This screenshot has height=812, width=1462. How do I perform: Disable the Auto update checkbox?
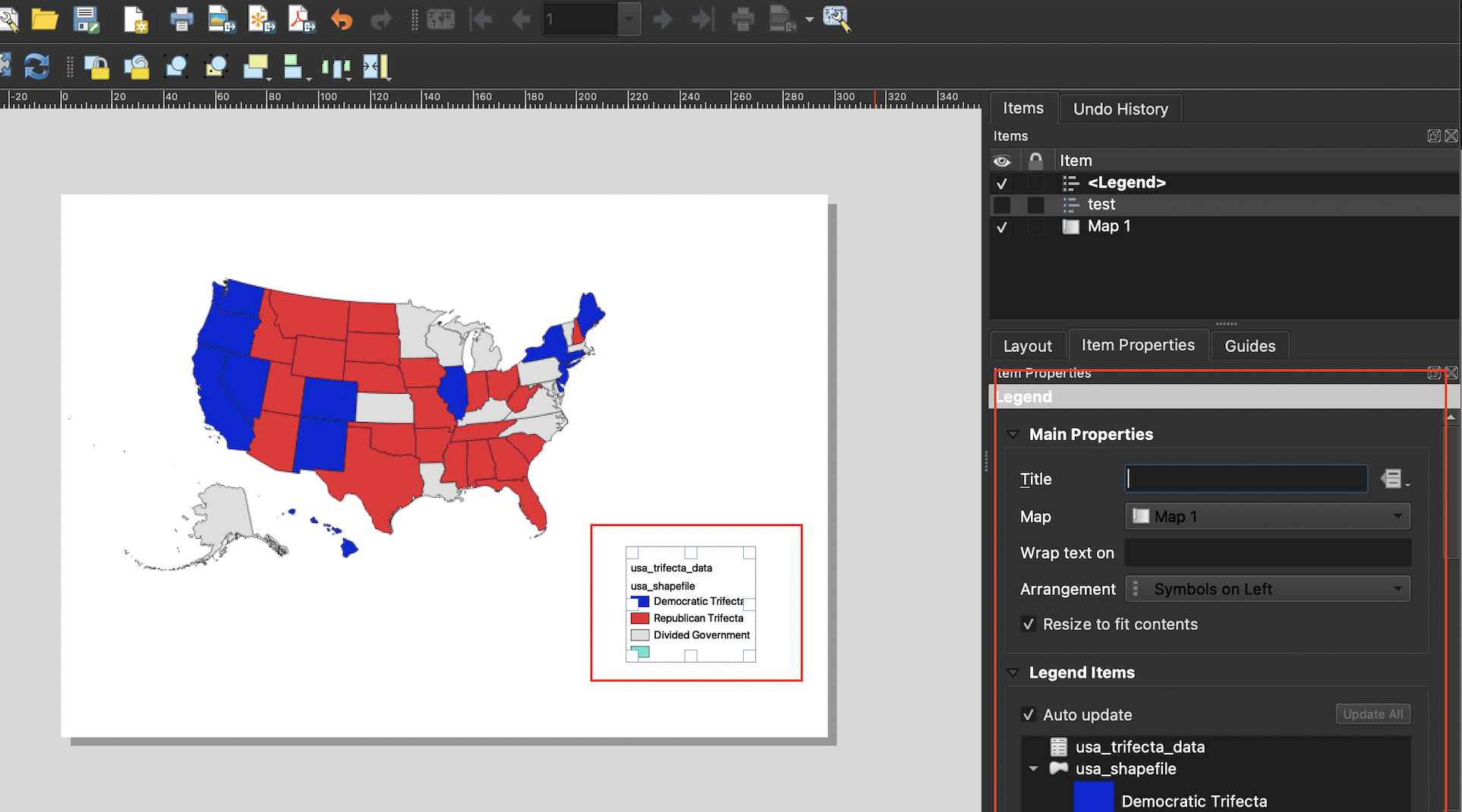[x=1029, y=715]
